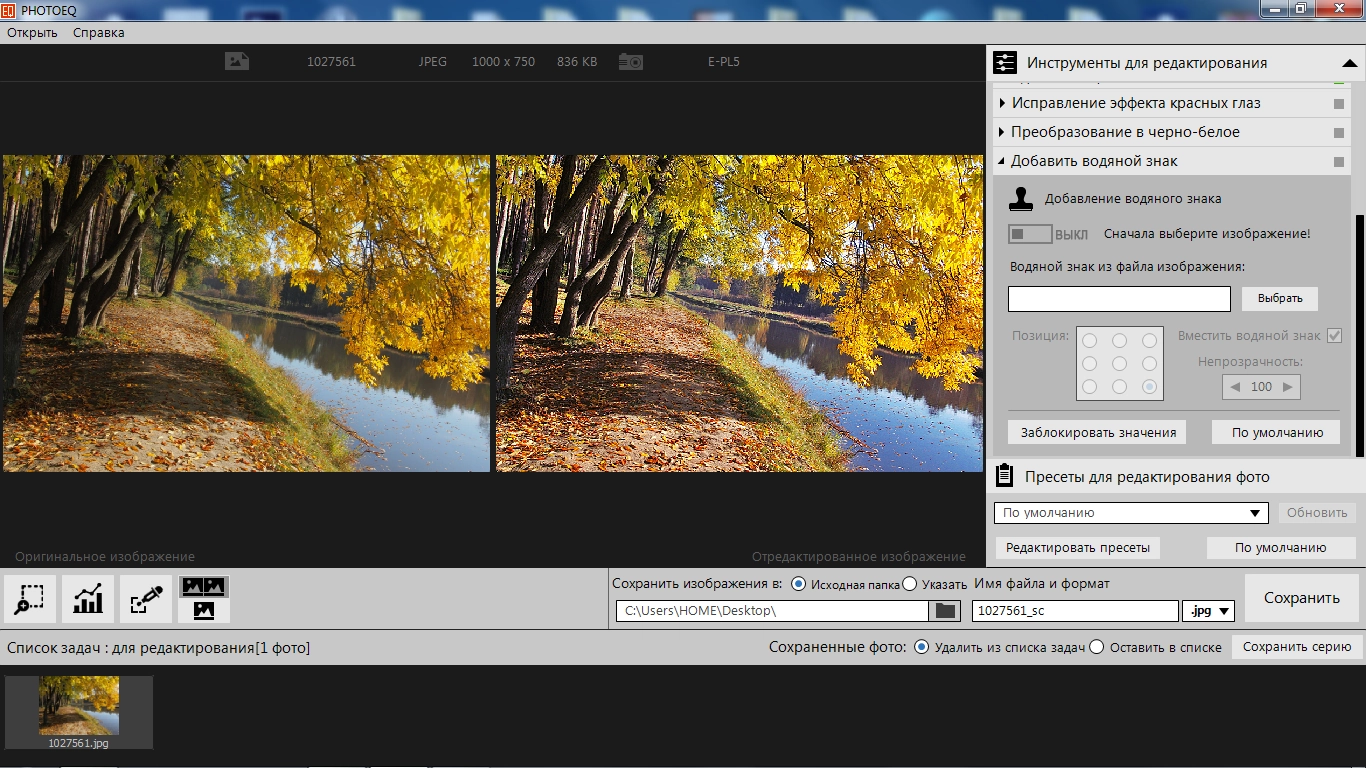Select top-left watermark position radio

1090,341
